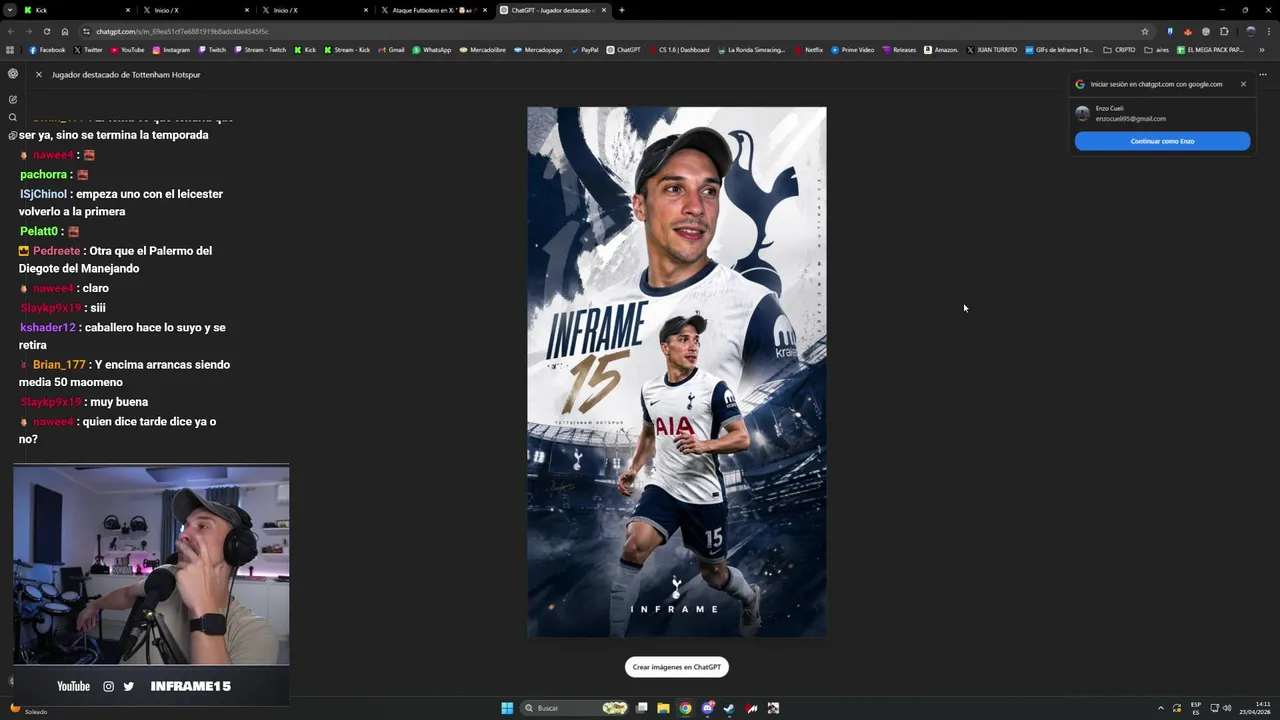Open the browser extensions puzzle icon
Viewport: 1280px width, 720px height.
(1223, 31)
